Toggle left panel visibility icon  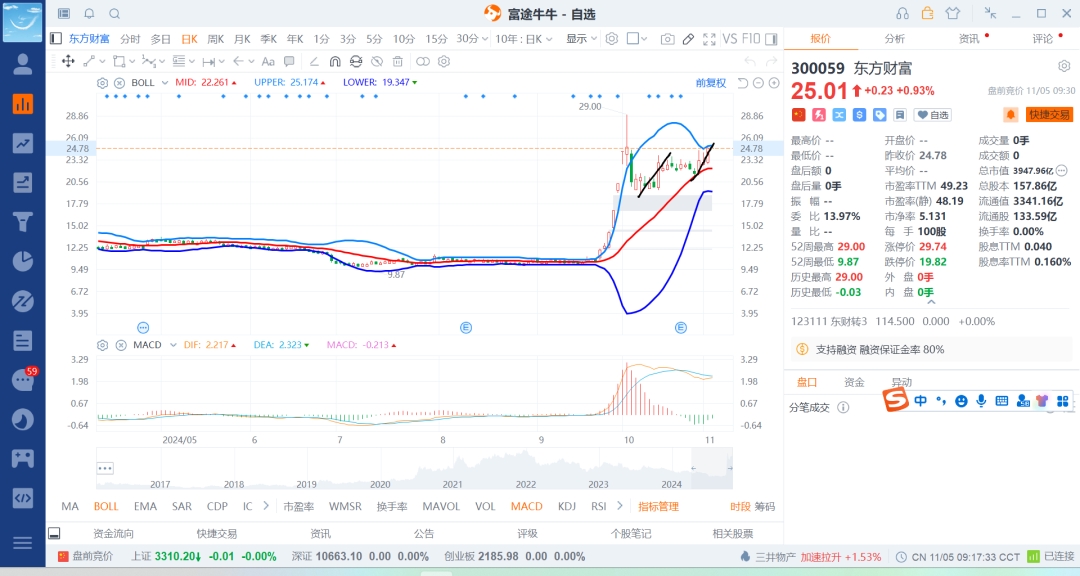click(56, 39)
